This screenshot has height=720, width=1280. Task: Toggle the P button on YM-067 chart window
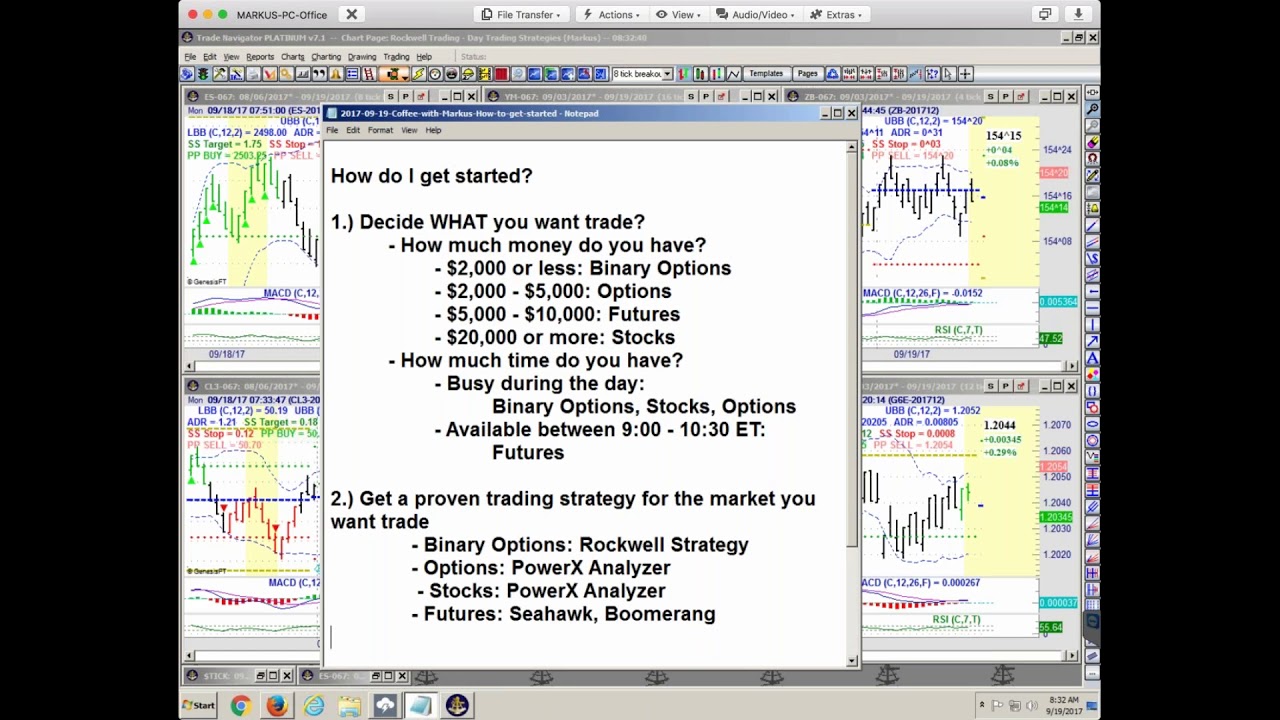click(705, 96)
